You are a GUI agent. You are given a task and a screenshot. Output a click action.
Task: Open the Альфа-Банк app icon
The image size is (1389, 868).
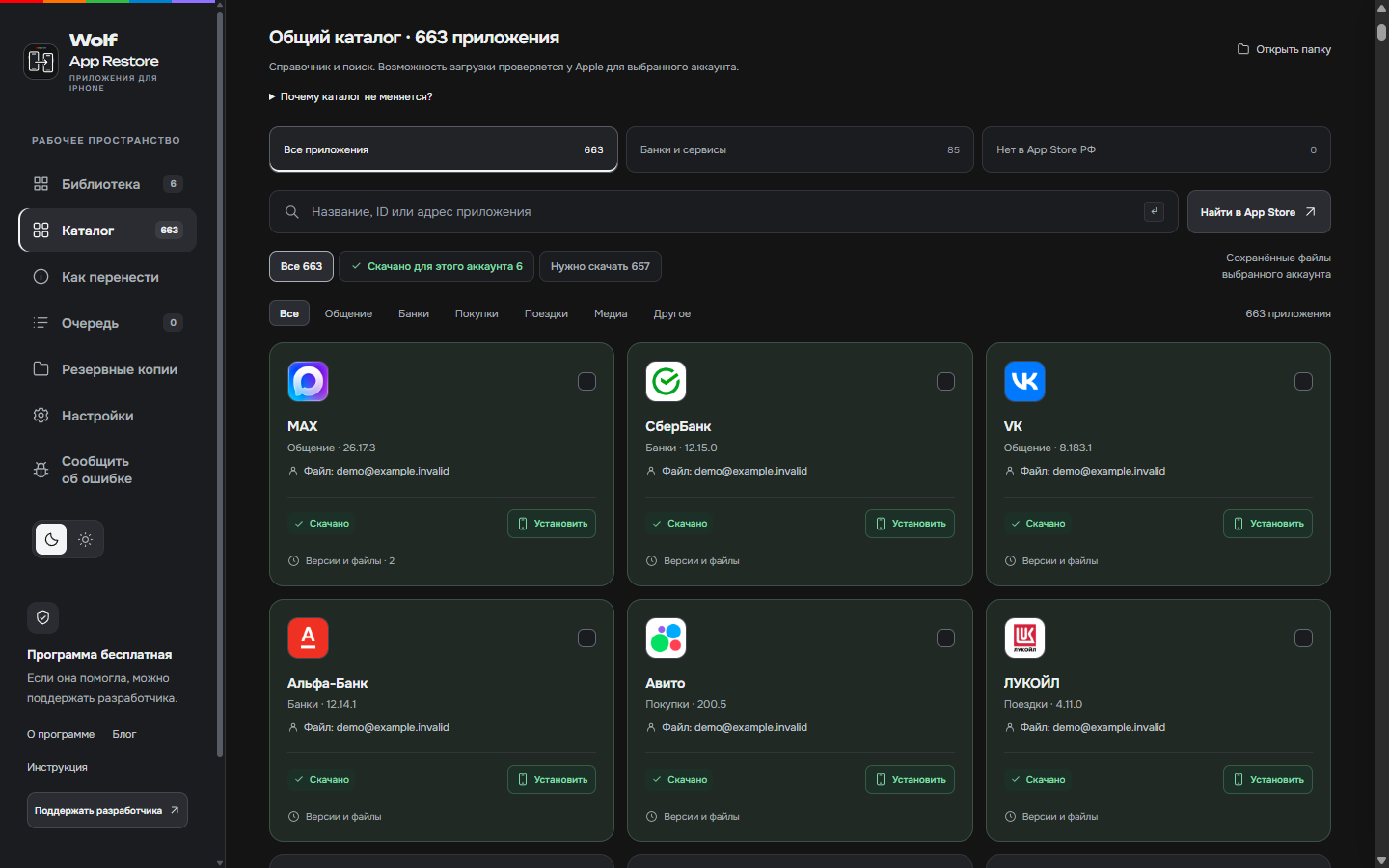click(x=308, y=637)
